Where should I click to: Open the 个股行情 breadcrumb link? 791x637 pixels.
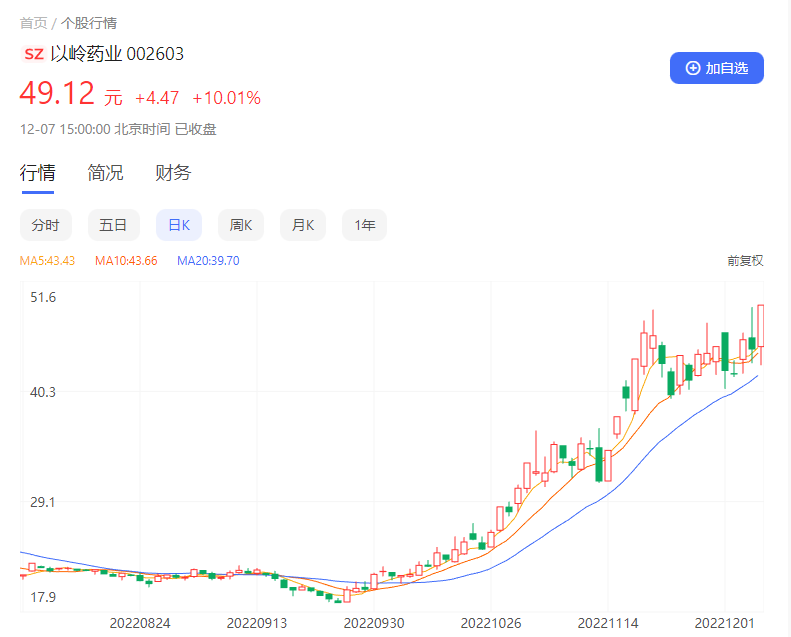89,23
